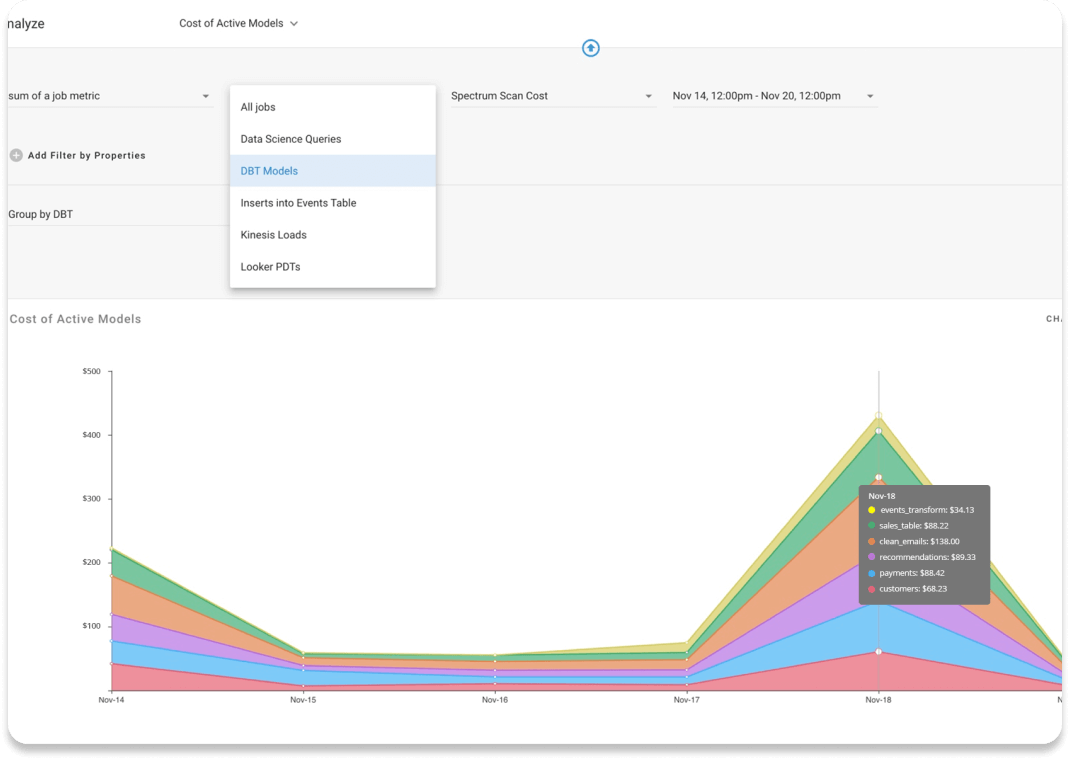1070x760 pixels.
Task: Click the purple recommendations legend dot
Action: 872,557
